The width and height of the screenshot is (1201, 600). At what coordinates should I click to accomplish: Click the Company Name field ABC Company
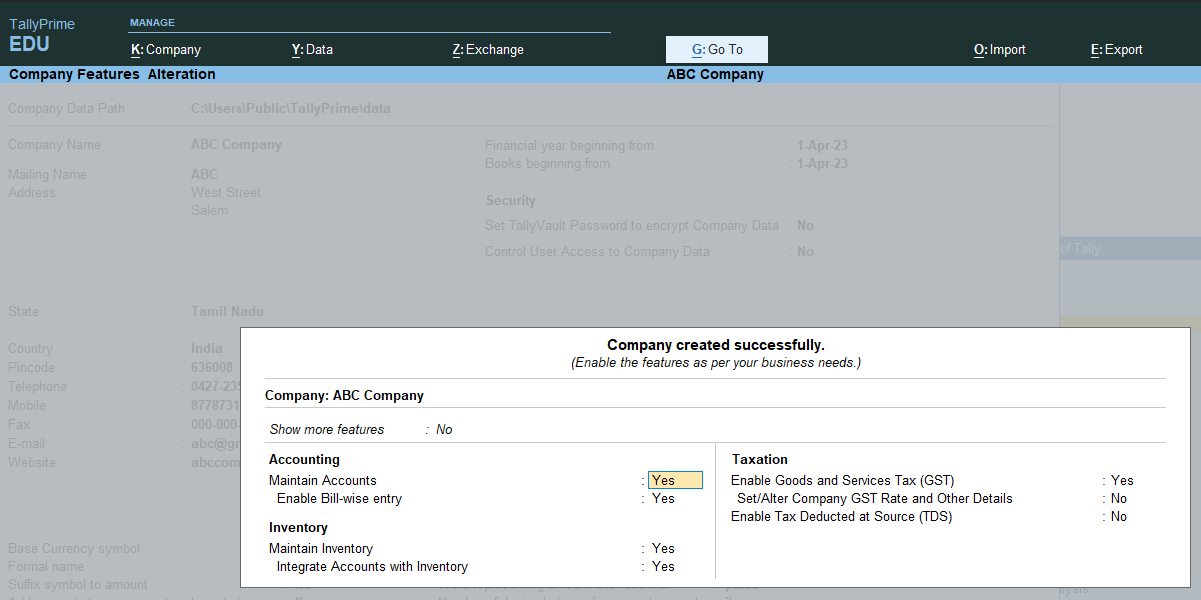[236, 144]
